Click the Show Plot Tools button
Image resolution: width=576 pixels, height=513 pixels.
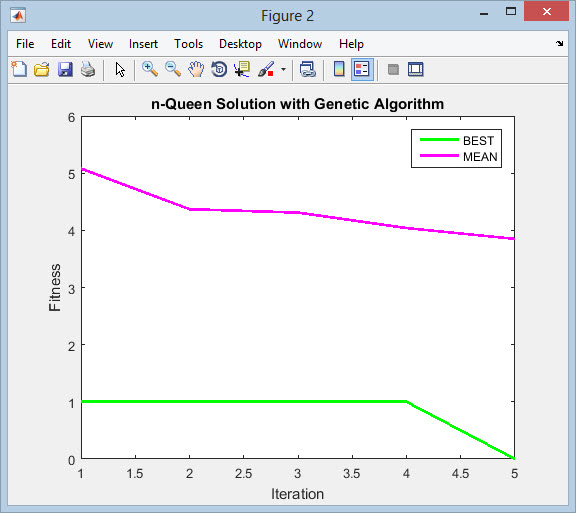(x=415, y=69)
